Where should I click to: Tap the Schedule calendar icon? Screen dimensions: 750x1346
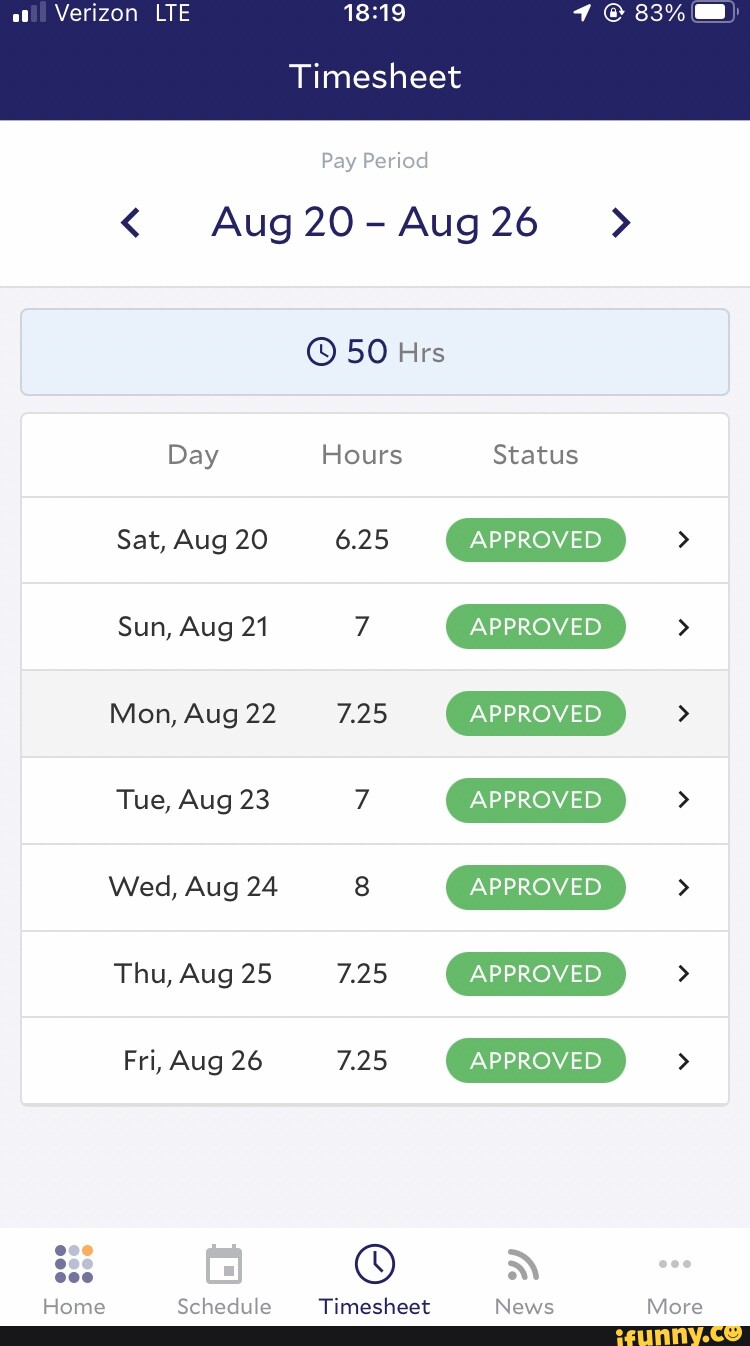(224, 1264)
